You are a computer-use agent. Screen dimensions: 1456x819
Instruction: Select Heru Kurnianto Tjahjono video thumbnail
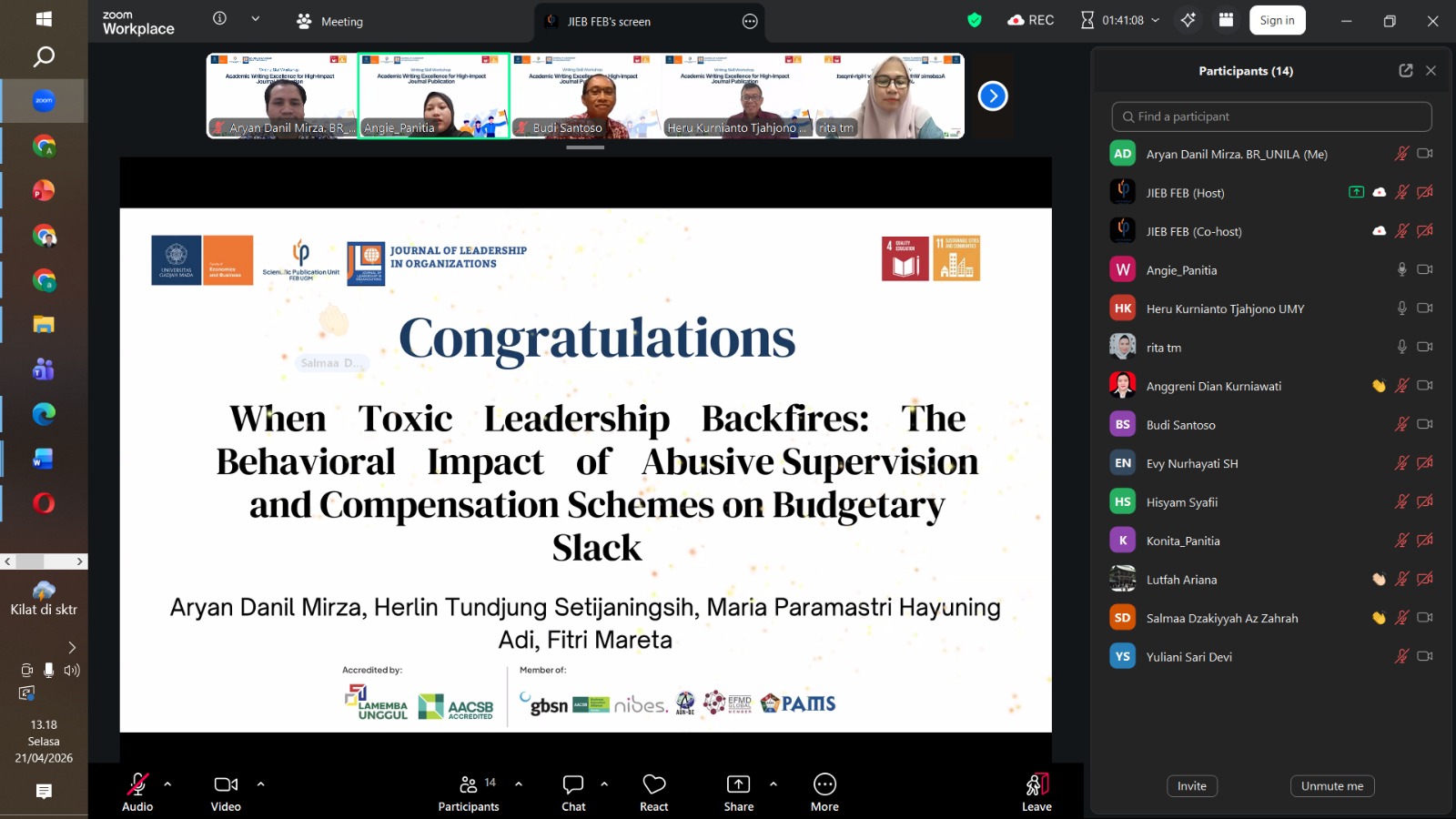pos(738,96)
